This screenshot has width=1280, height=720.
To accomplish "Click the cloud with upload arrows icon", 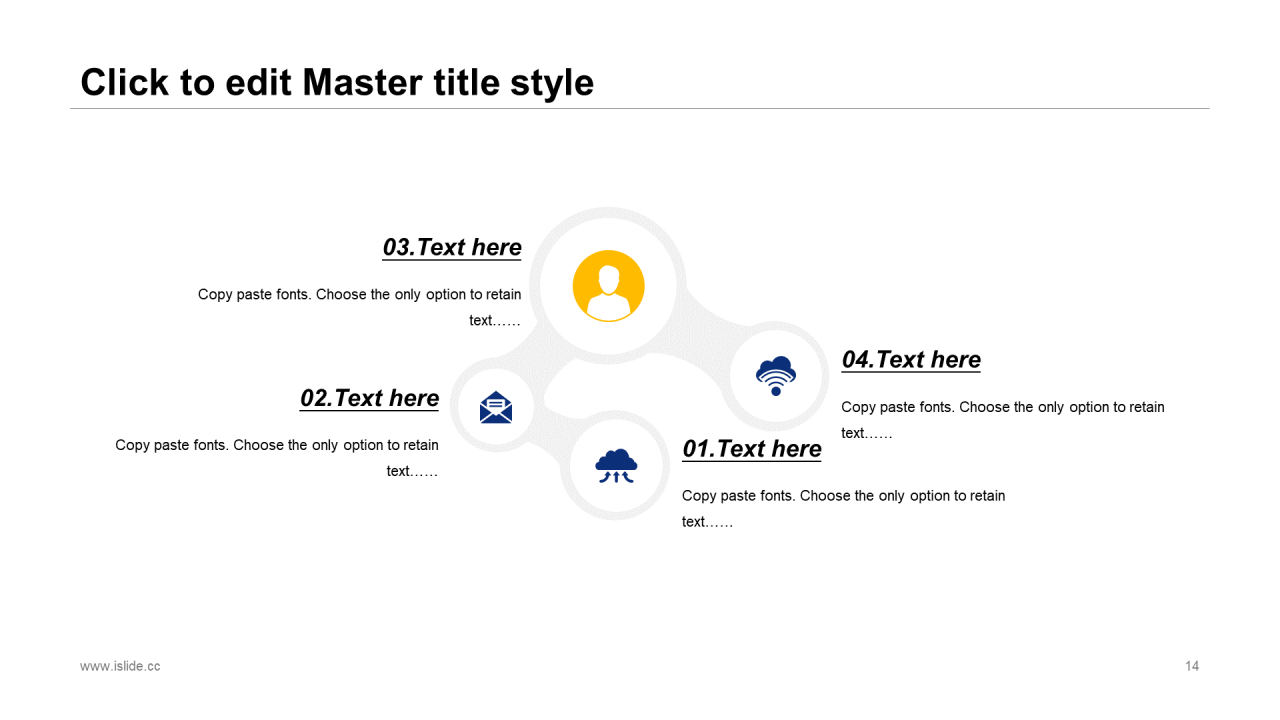I will pyautogui.click(x=616, y=466).
